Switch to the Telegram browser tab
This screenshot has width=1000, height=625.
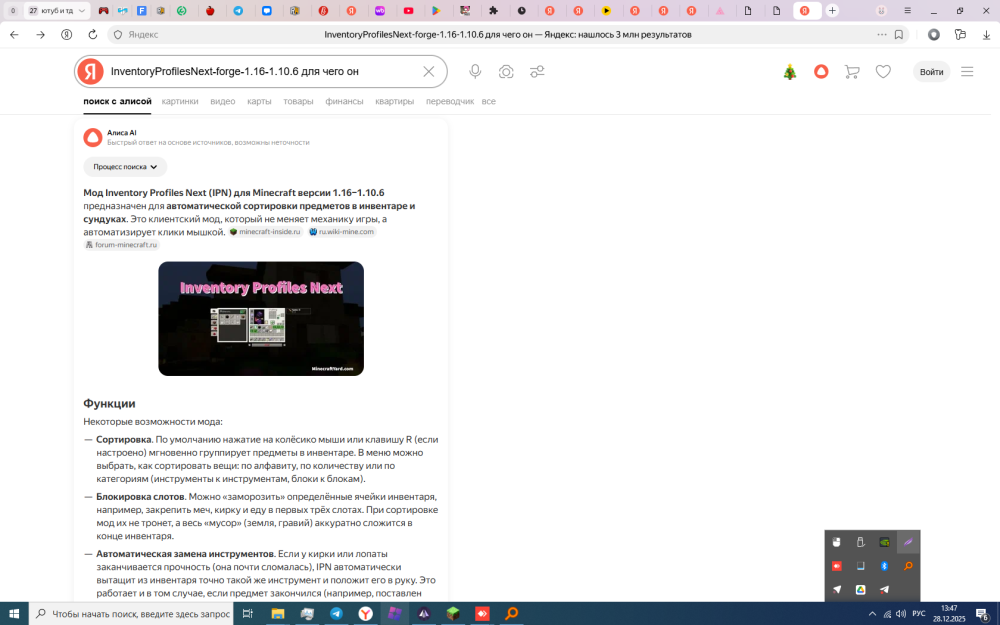pyautogui.click(x=239, y=11)
